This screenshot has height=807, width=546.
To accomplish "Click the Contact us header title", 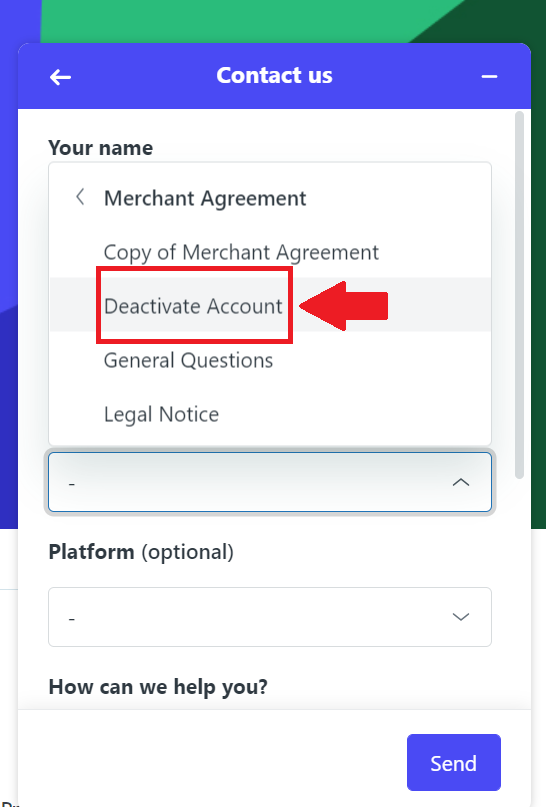I will pyautogui.click(x=274, y=75).
